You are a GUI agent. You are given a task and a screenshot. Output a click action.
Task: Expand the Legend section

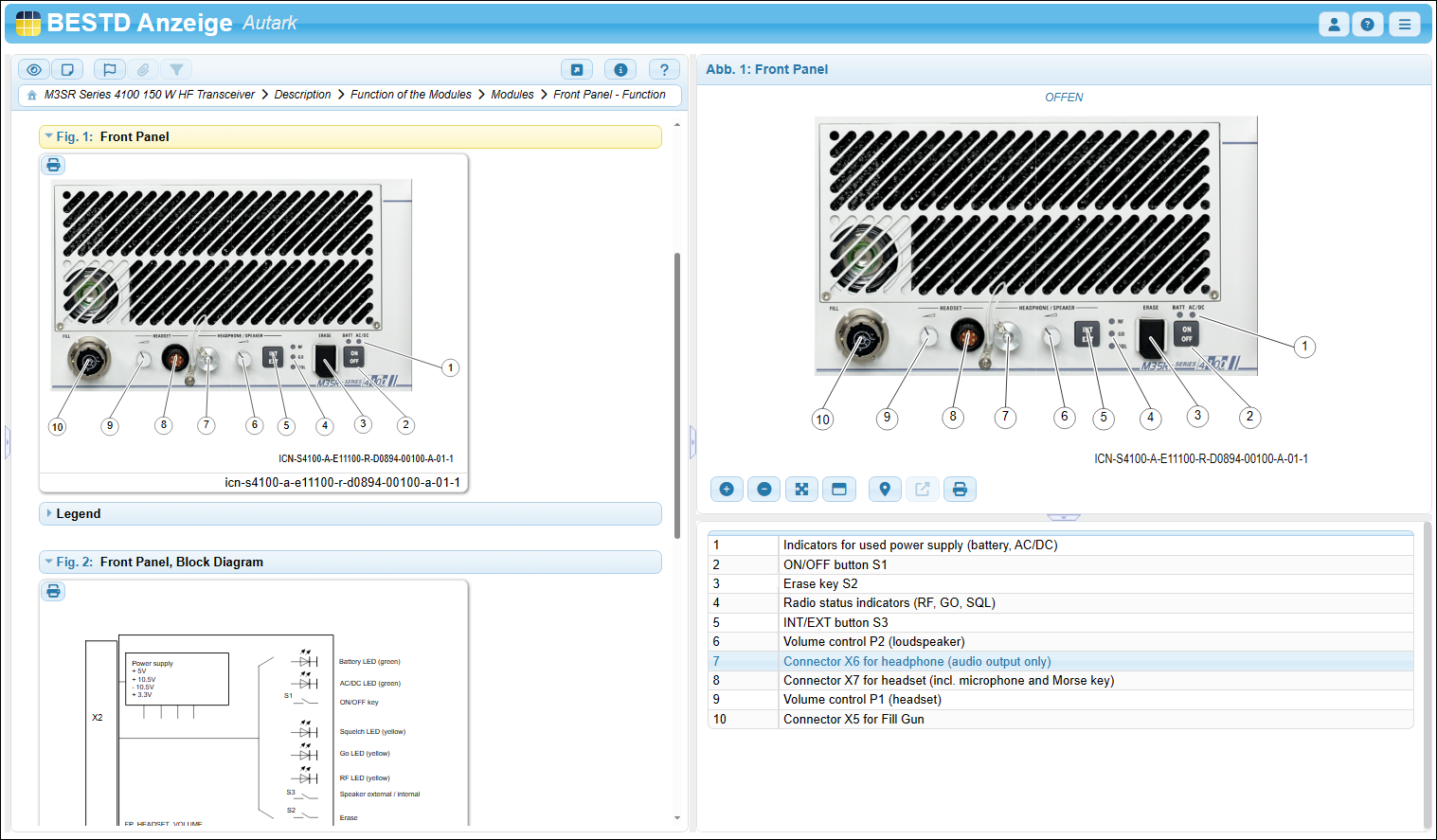pyautogui.click(x=49, y=513)
